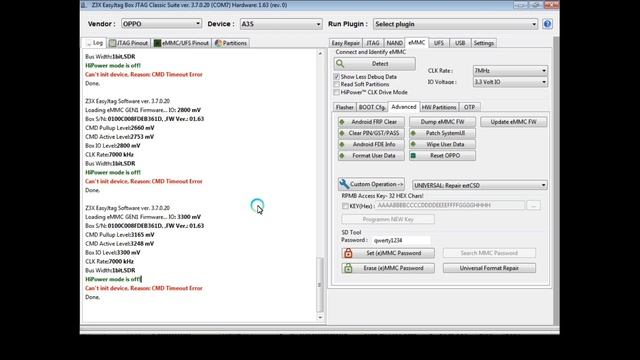The height and width of the screenshot is (360, 640).
Task: Click the Custom Operation button
Action: pos(371,184)
